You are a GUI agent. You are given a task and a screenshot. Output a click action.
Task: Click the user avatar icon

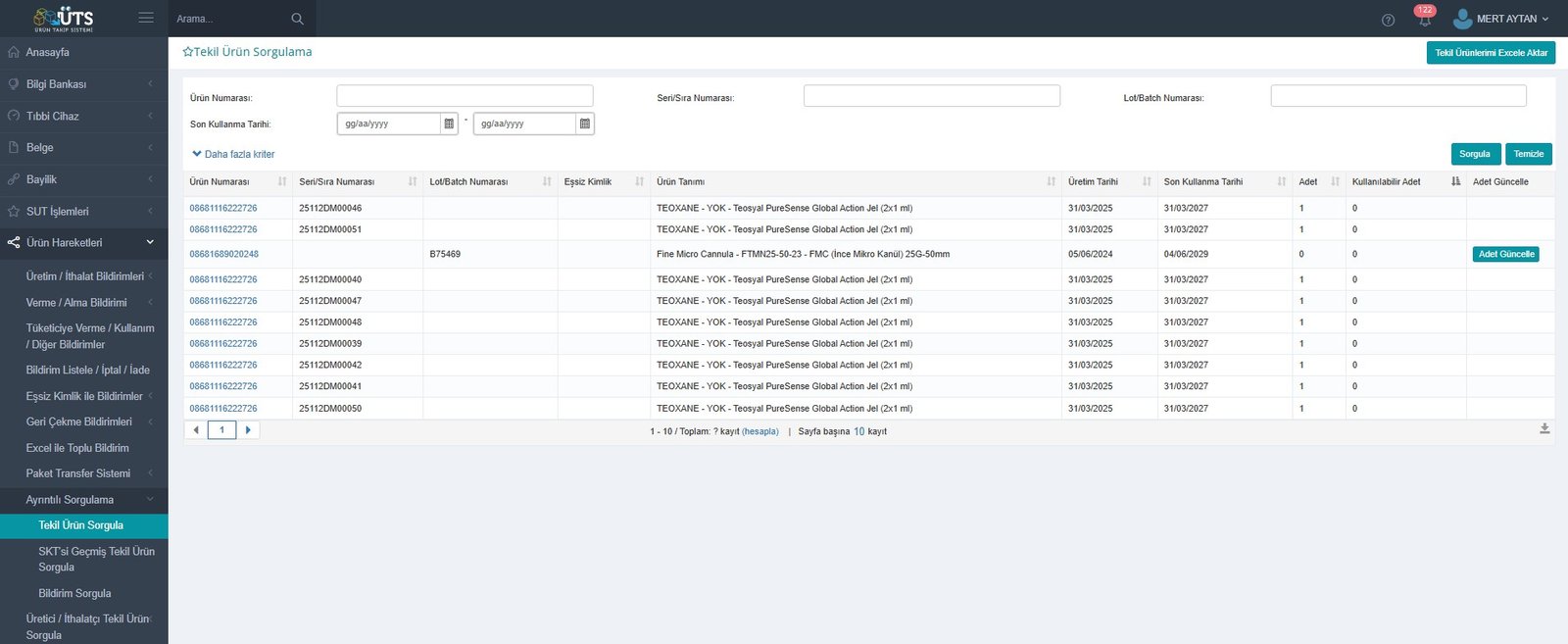click(x=1462, y=19)
